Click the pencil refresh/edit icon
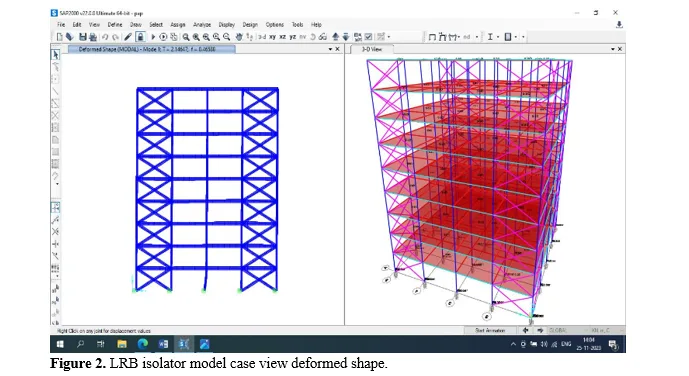The width and height of the screenshot is (689, 376). (x=128, y=37)
